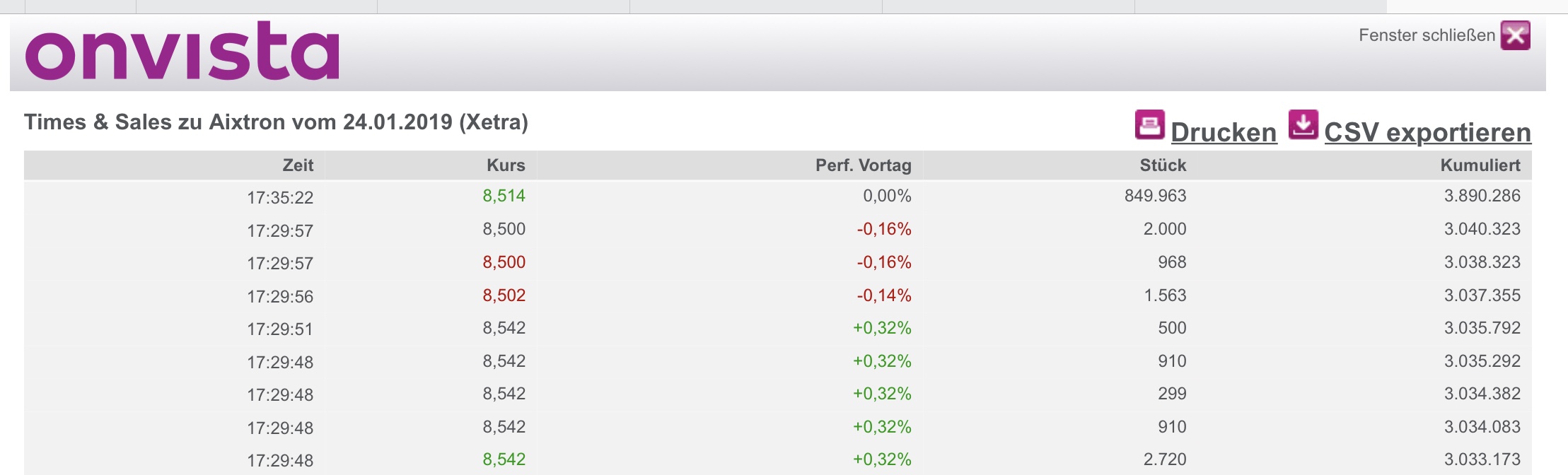
Task: Click the pink X close-window icon
Action: 1516,35
